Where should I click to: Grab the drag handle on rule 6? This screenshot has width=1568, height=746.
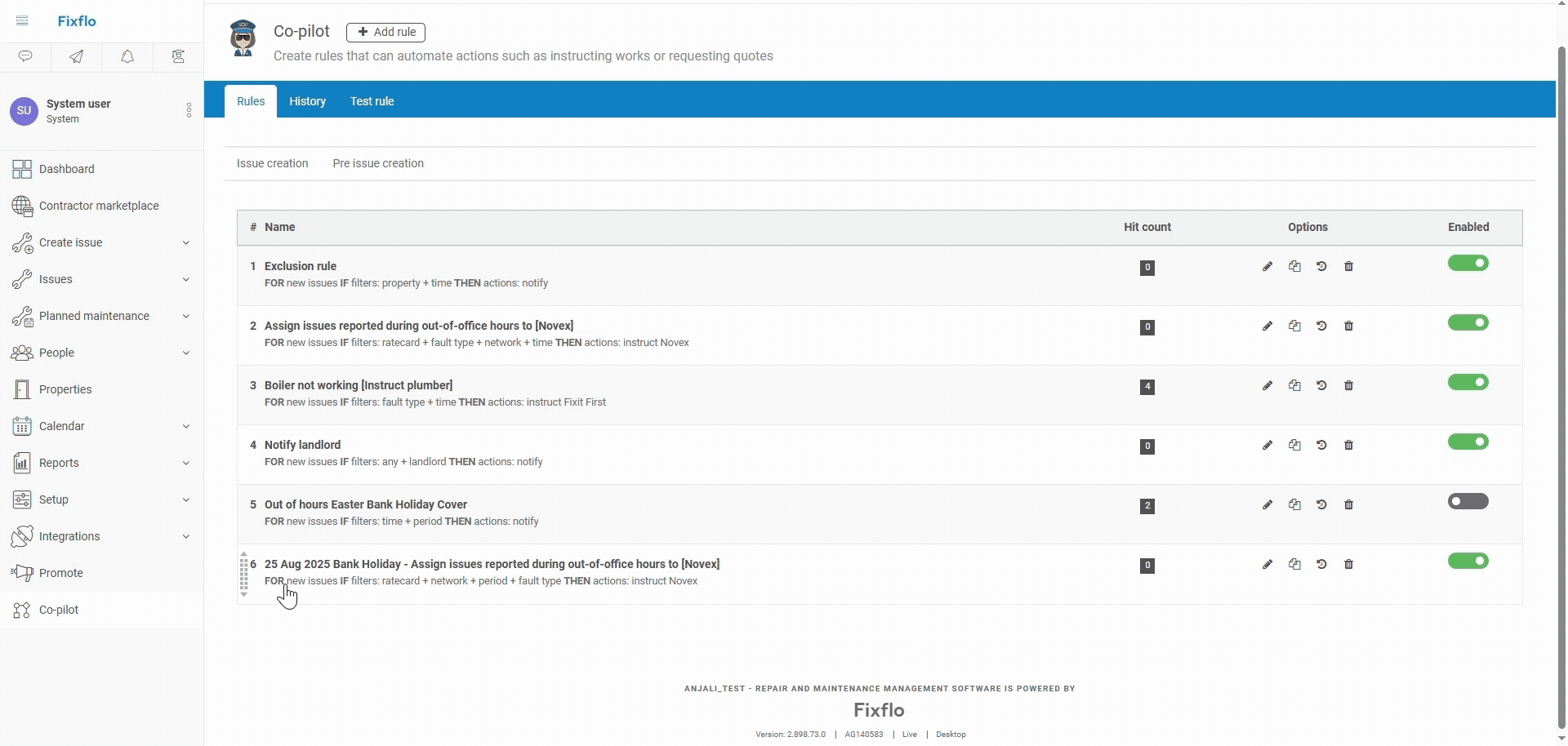tap(243, 575)
